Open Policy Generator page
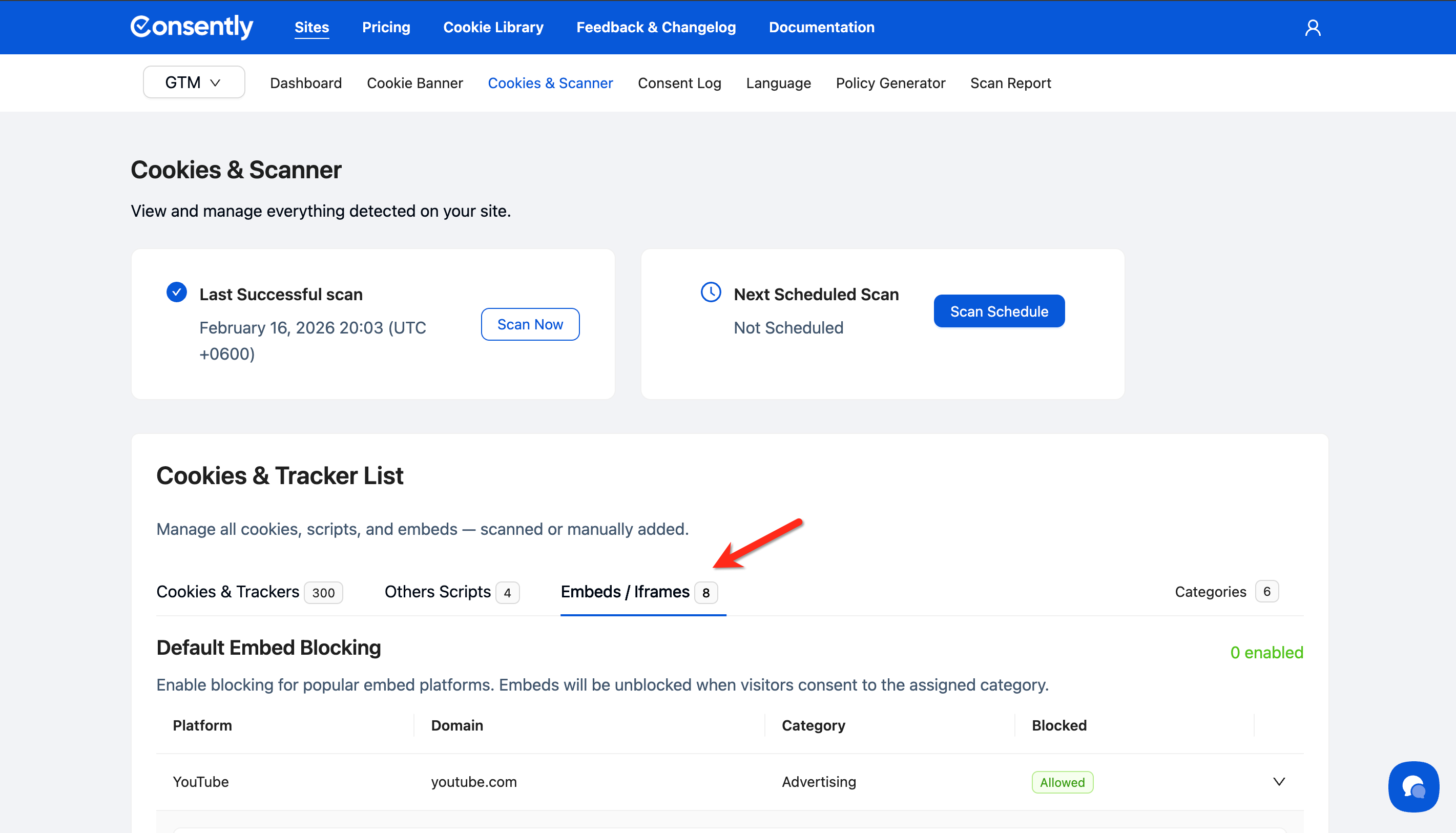This screenshot has width=1456, height=833. [890, 83]
